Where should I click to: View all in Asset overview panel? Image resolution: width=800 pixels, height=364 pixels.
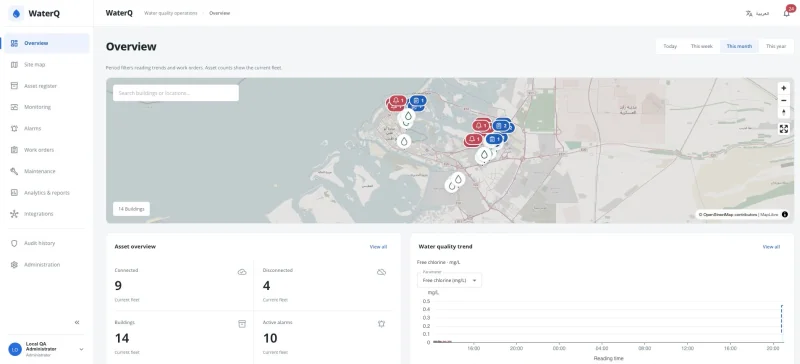click(x=378, y=247)
